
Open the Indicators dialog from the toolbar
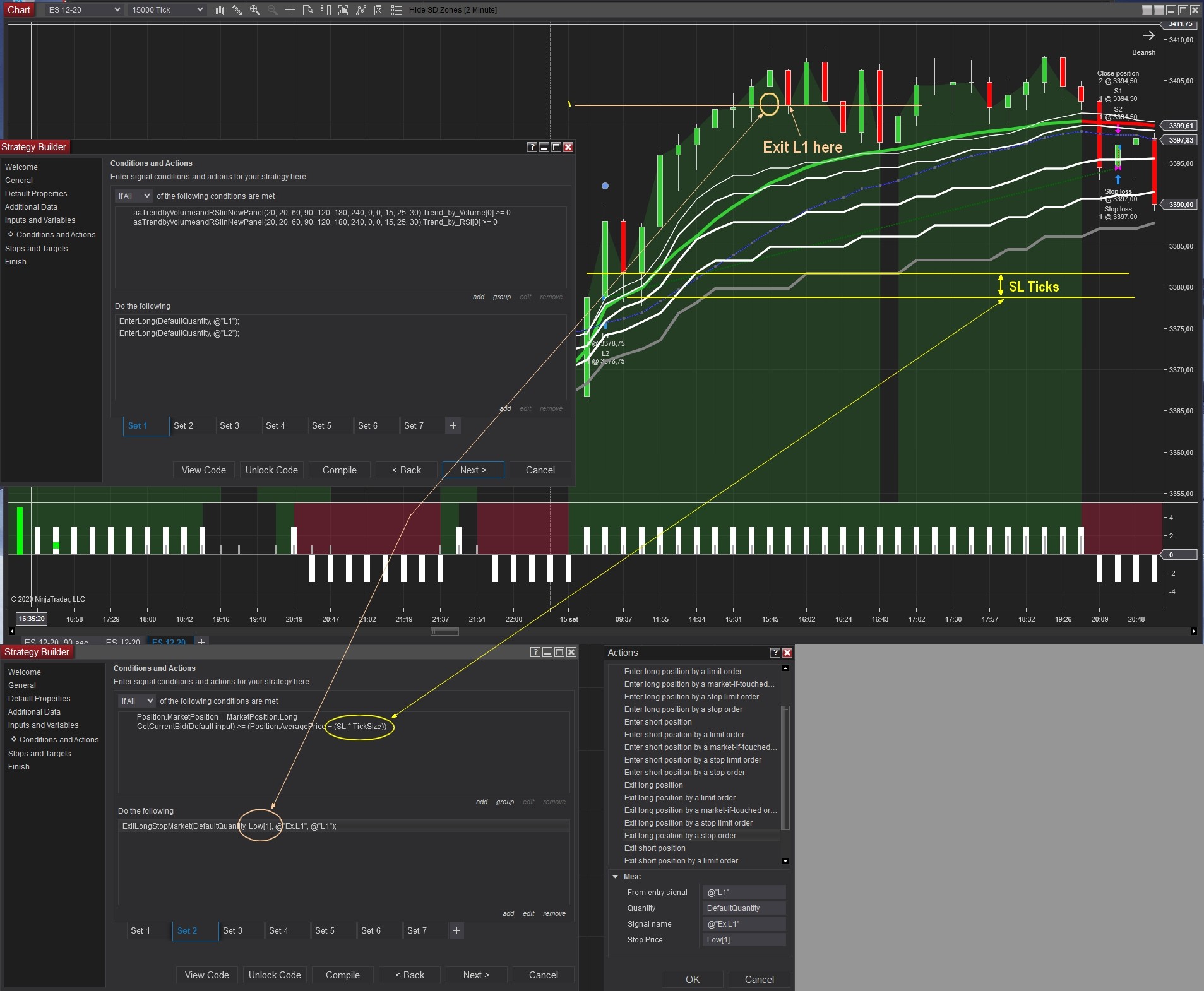click(343, 10)
